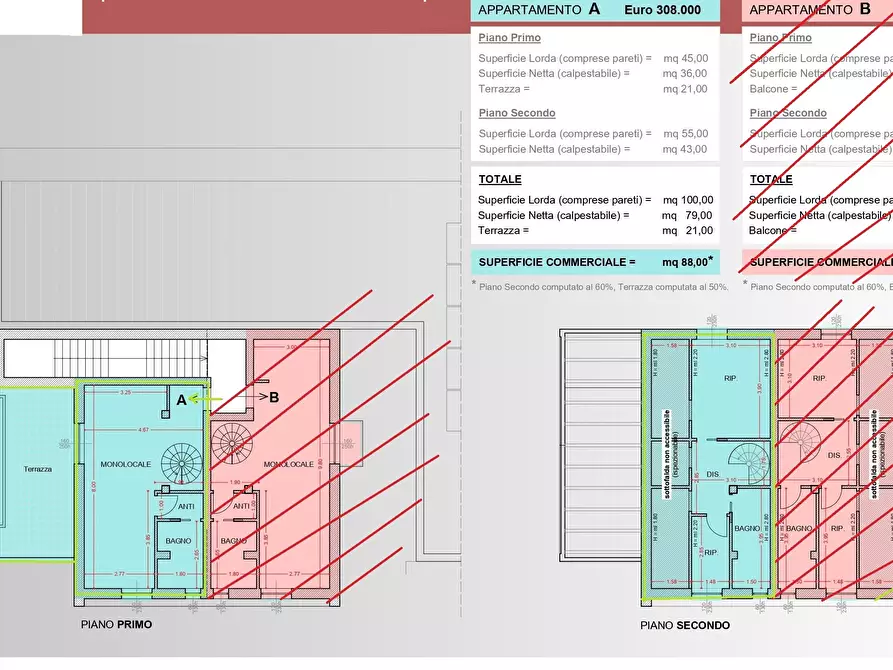This screenshot has height=670, width=893.
Task: Click the blue Monolocale room label
Action: click(x=125, y=464)
